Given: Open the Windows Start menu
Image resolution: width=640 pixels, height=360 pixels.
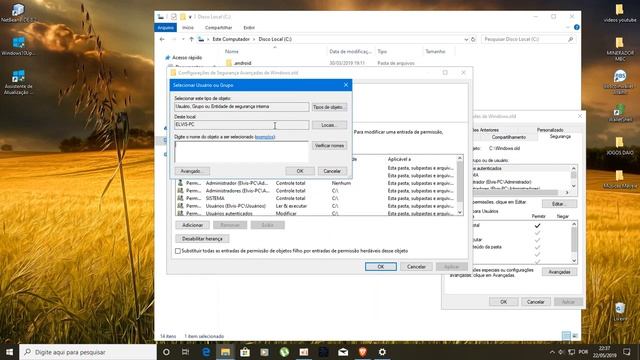Looking at the screenshot, I should (9, 352).
